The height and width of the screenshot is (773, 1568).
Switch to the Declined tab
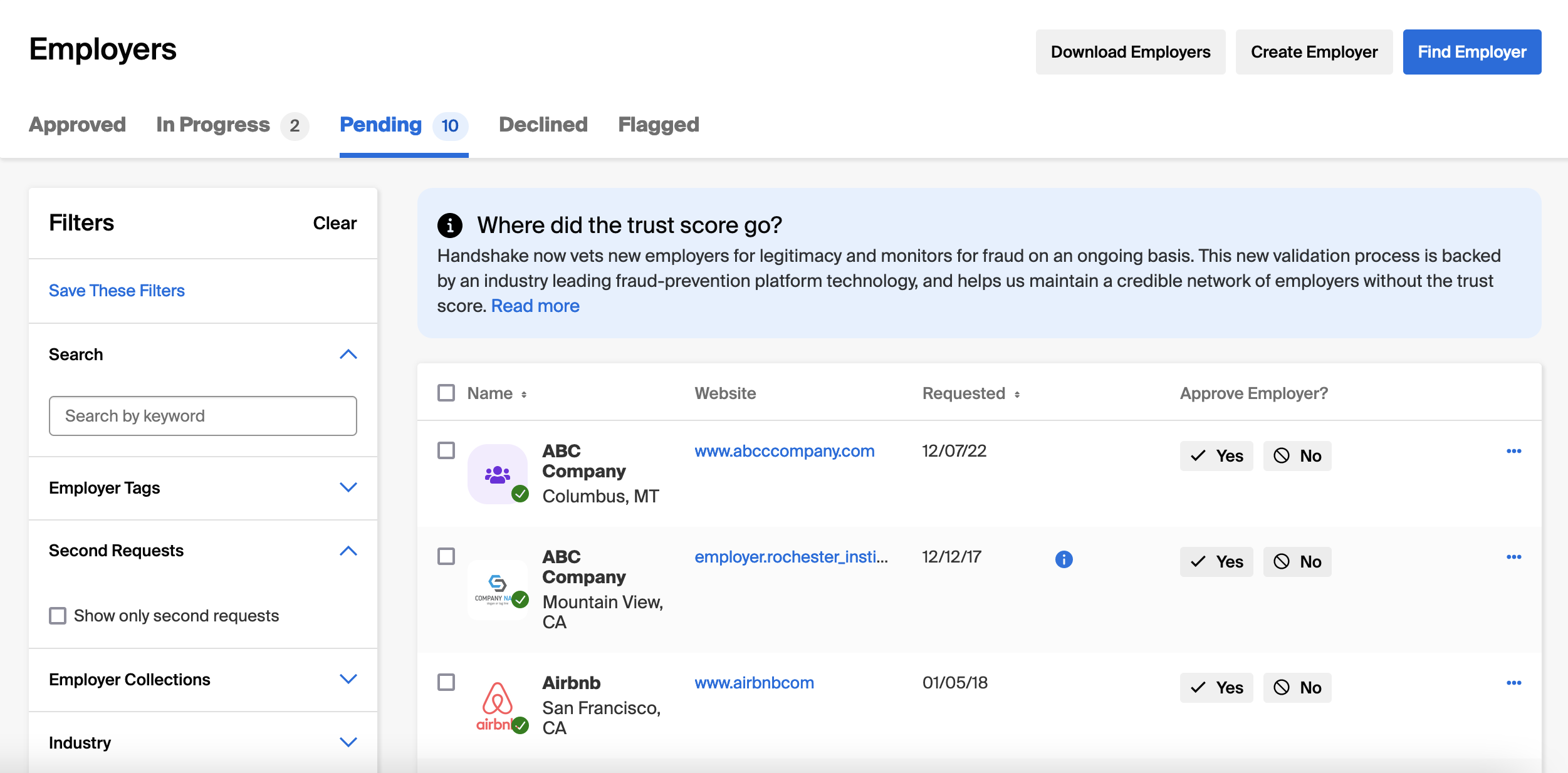point(543,125)
